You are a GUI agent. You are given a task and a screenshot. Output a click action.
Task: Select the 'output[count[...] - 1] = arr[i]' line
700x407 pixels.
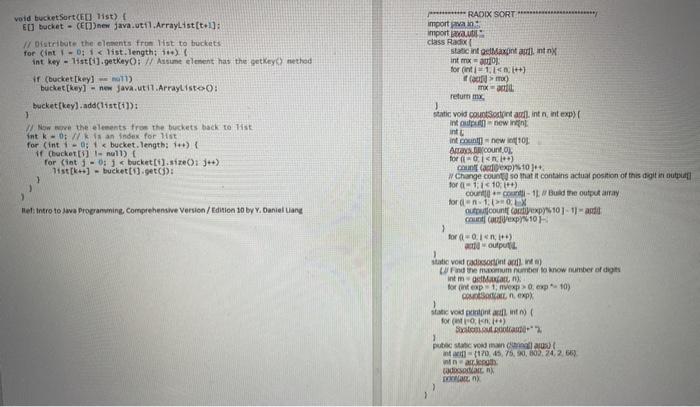pyautogui.click(x=533, y=211)
